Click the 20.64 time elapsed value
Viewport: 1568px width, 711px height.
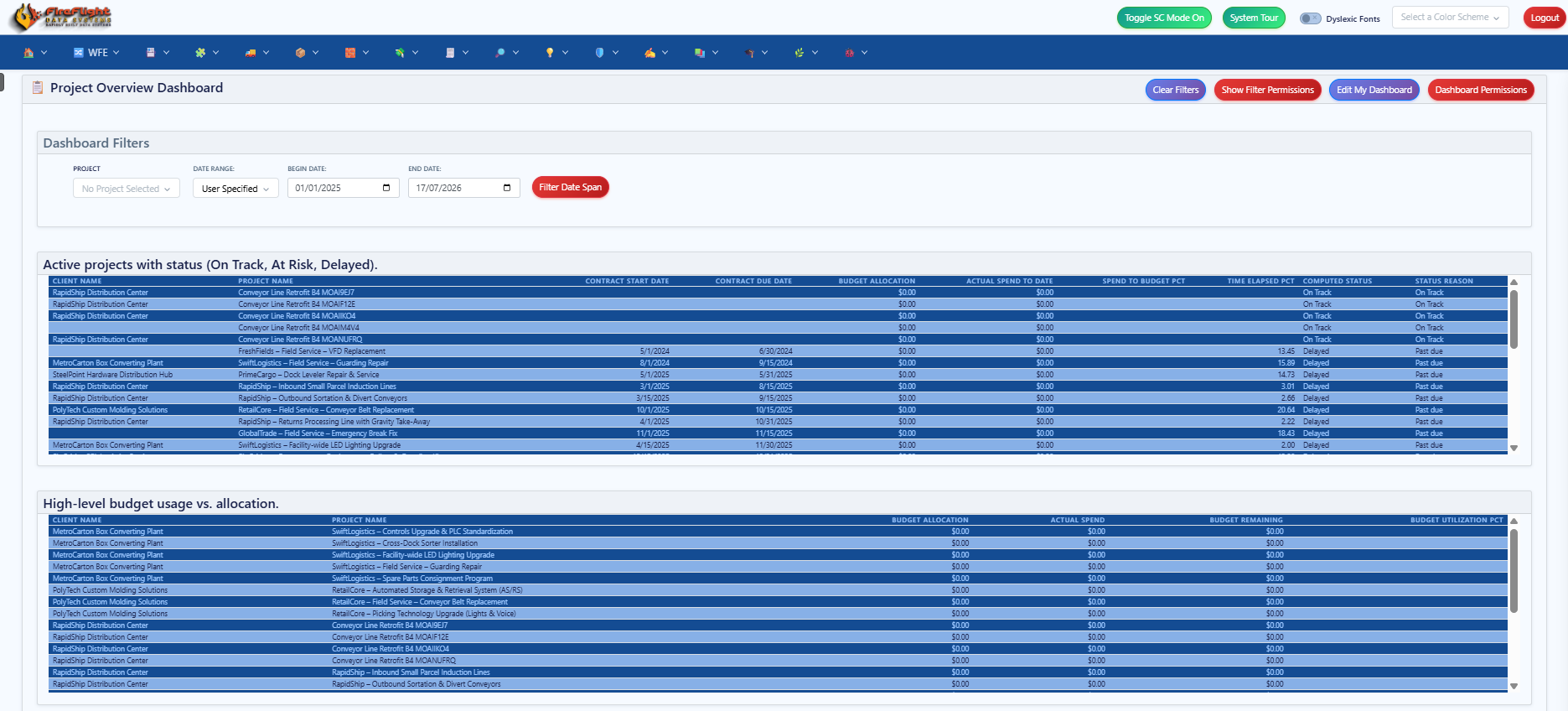click(x=1286, y=410)
